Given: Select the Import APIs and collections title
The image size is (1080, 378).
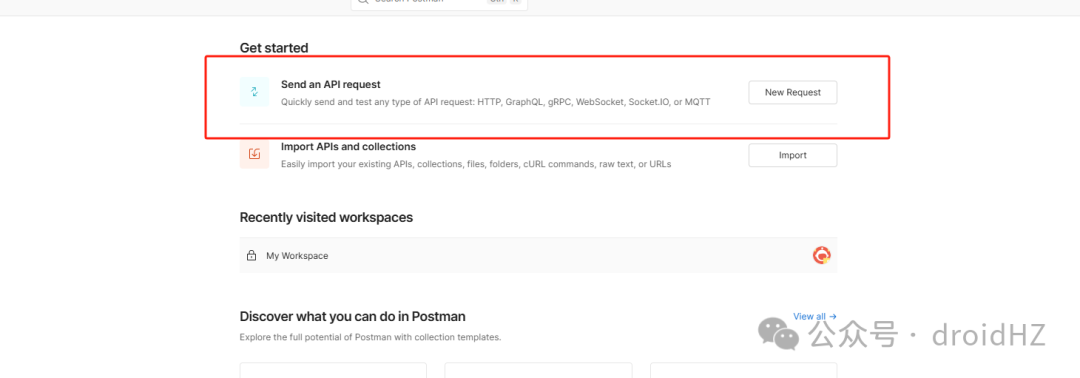Looking at the screenshot, I should 349,147.
